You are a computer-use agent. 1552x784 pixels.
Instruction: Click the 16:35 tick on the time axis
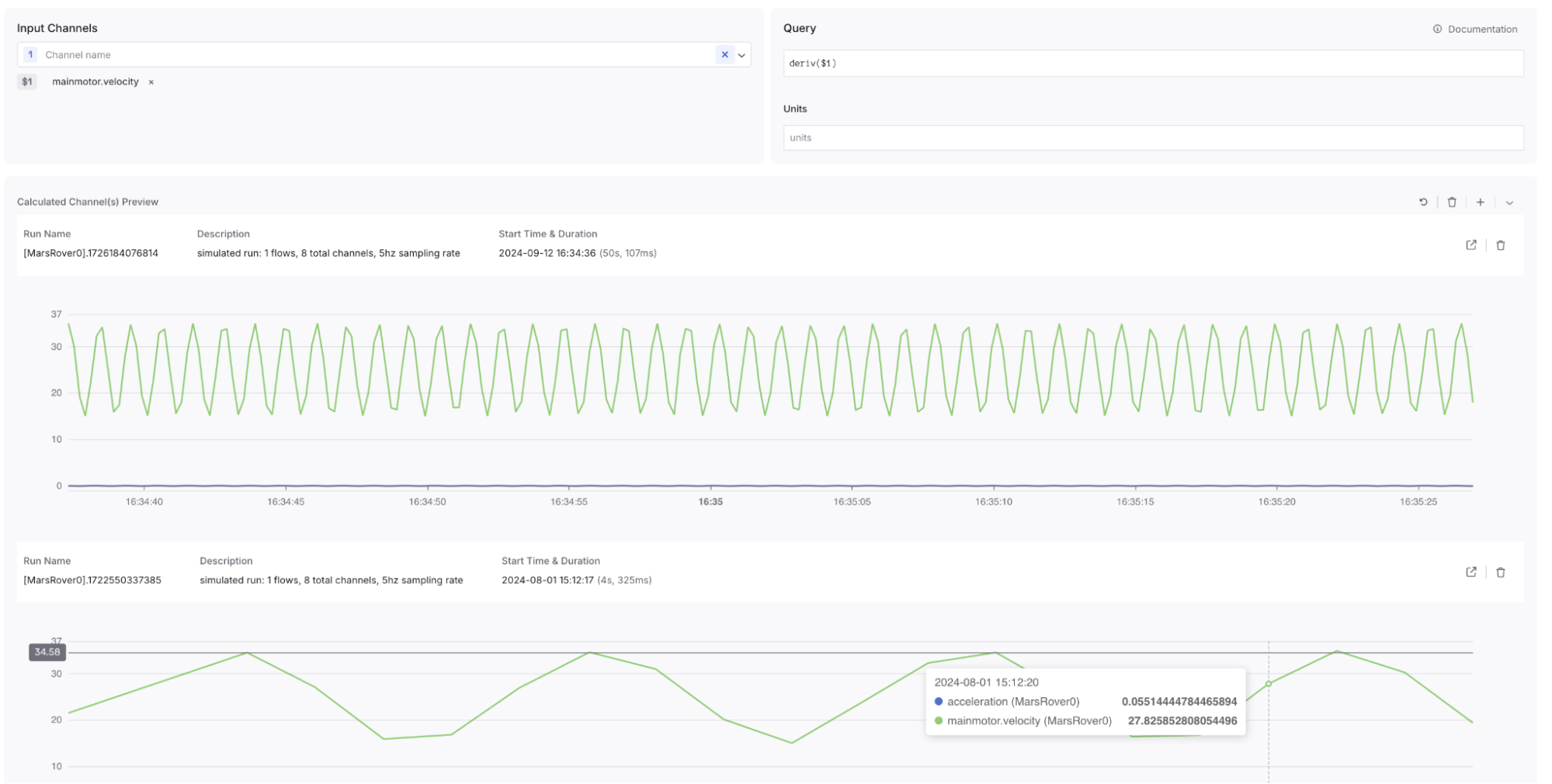(x=710, y=502)
